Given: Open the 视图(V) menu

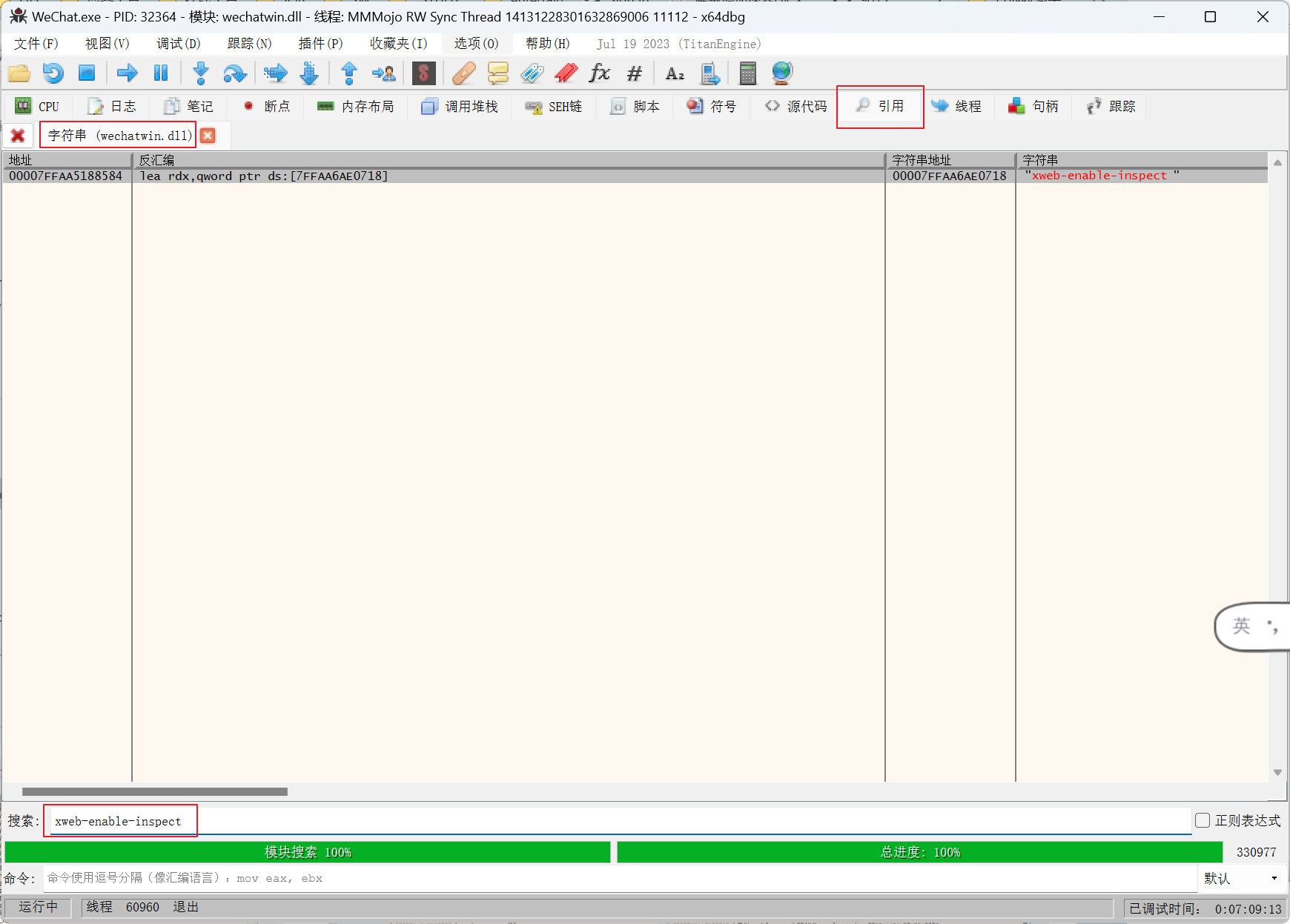Looking at the screenshot, I should pos(107,44).
